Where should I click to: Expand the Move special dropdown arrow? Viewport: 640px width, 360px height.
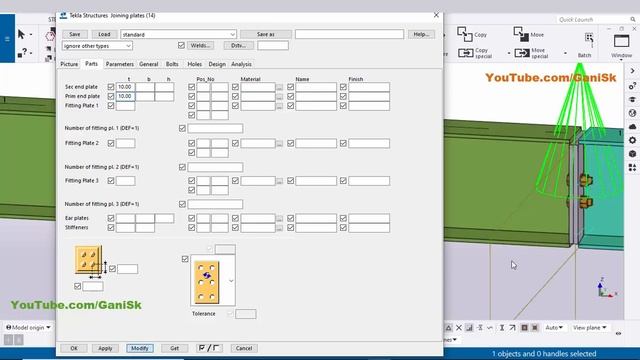pos(565,53)
